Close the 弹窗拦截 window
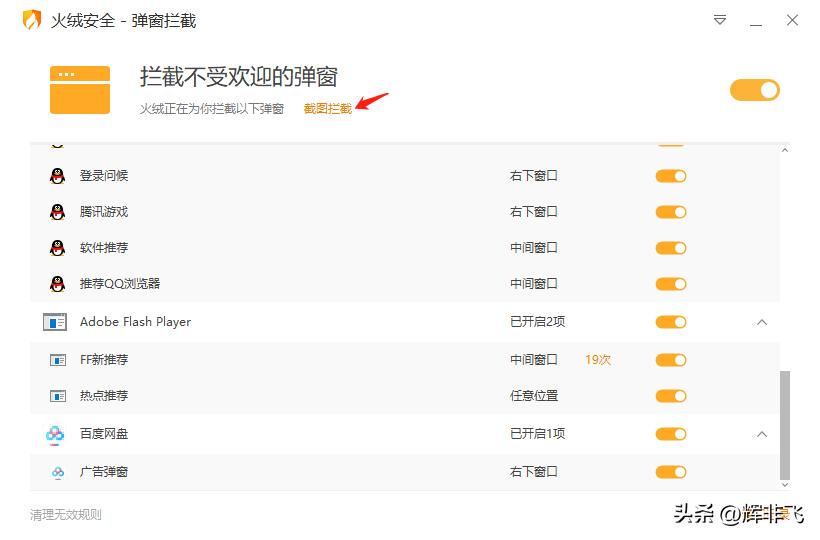Screen dimensions: 820x540 (792, 20)
